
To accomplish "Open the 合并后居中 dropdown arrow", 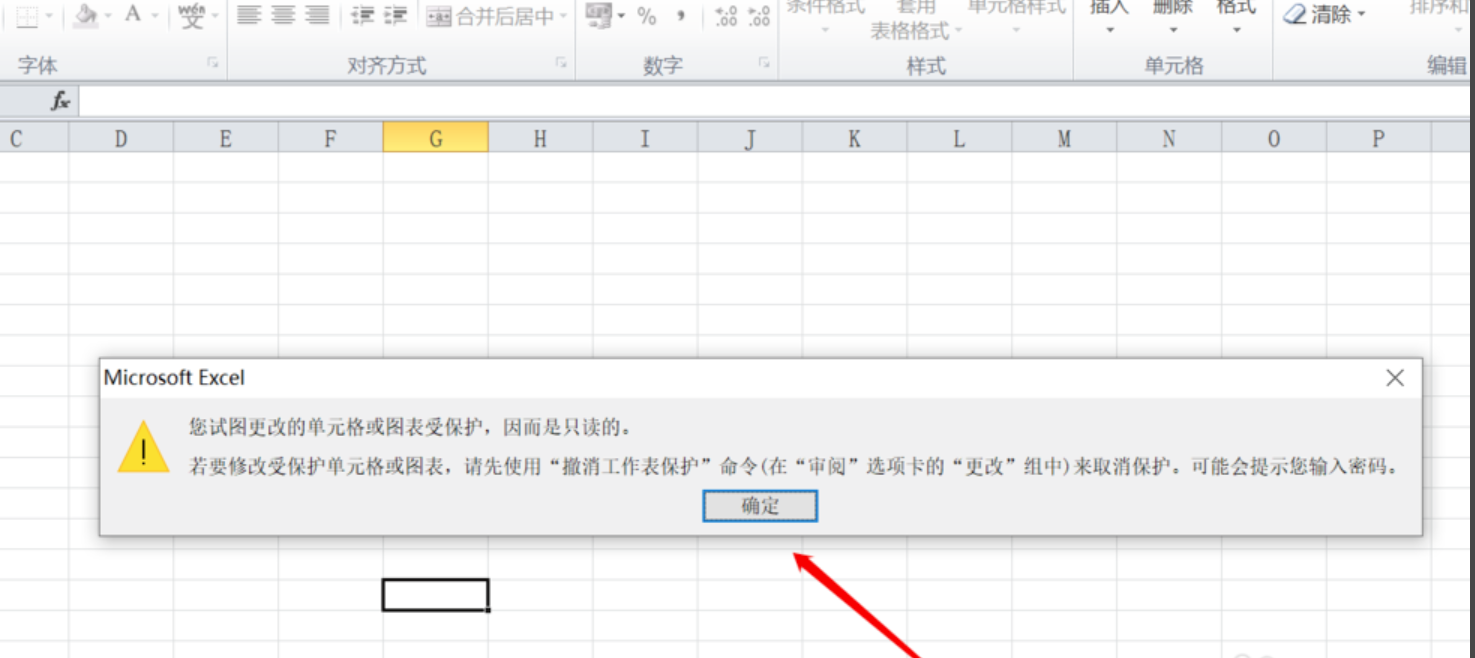I will pyautogui.click(x=563, y=16).
